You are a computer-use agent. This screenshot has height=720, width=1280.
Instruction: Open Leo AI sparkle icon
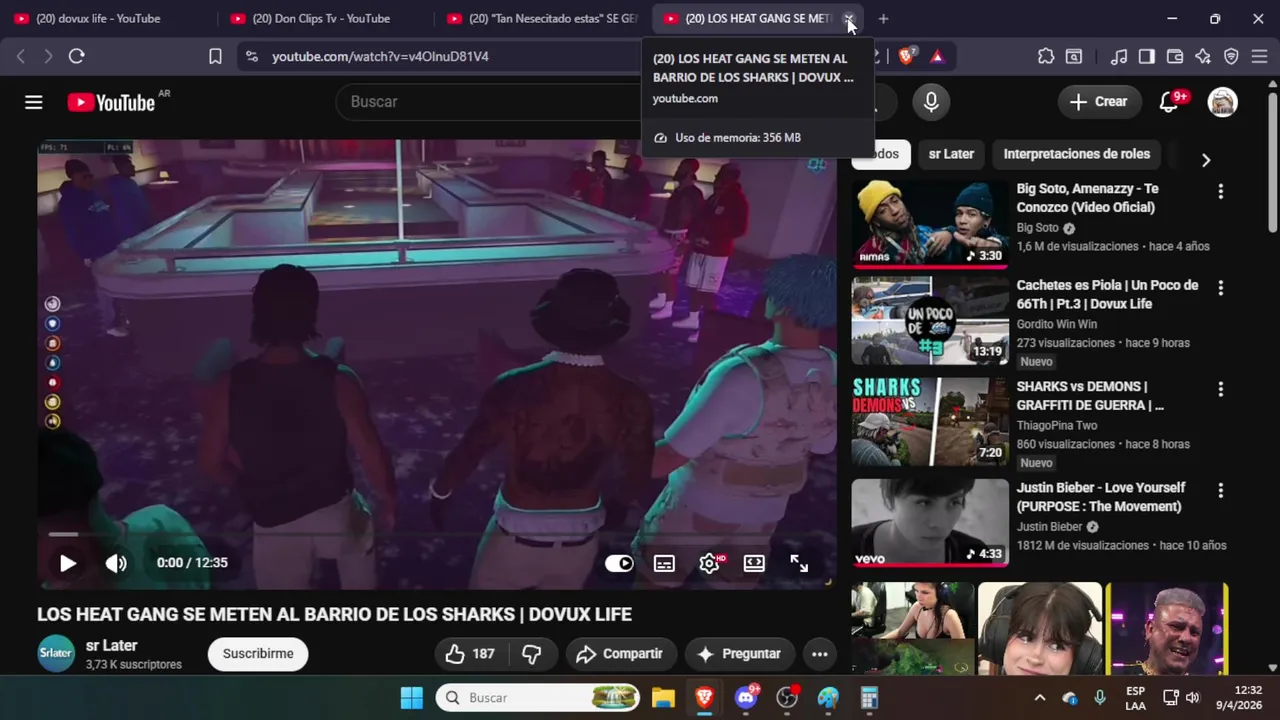coord(1203,57)
